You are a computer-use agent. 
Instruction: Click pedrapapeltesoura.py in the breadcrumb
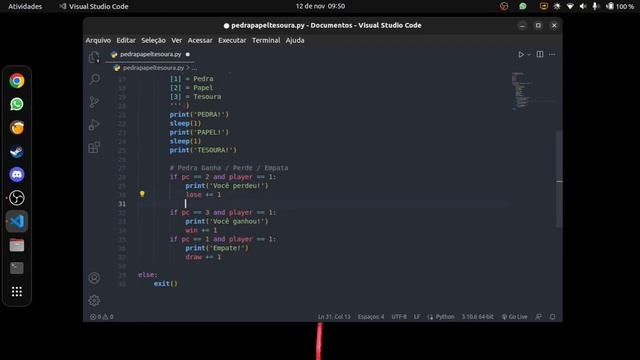coord(153,68)
